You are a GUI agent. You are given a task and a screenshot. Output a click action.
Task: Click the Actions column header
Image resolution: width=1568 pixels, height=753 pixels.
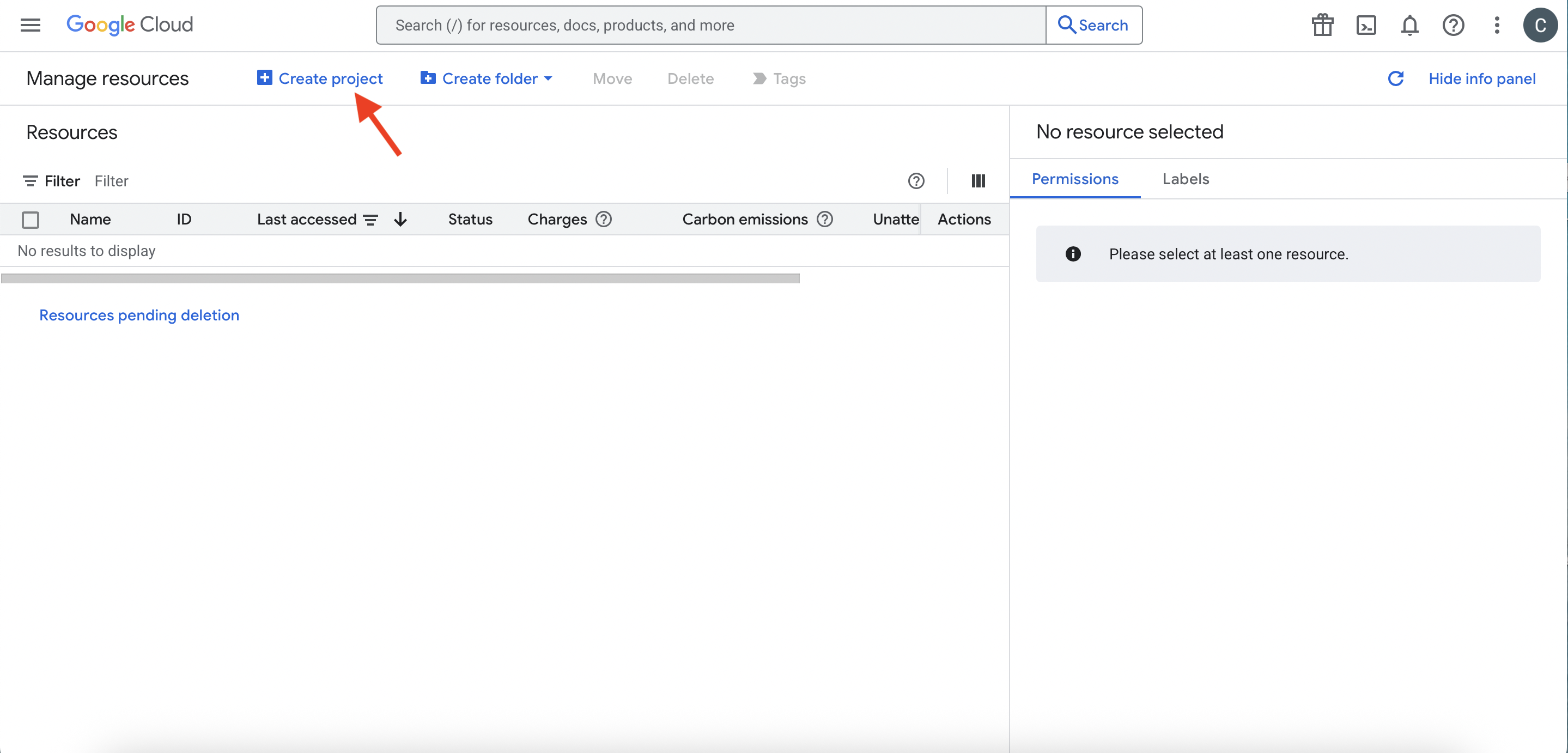(964, 219)
